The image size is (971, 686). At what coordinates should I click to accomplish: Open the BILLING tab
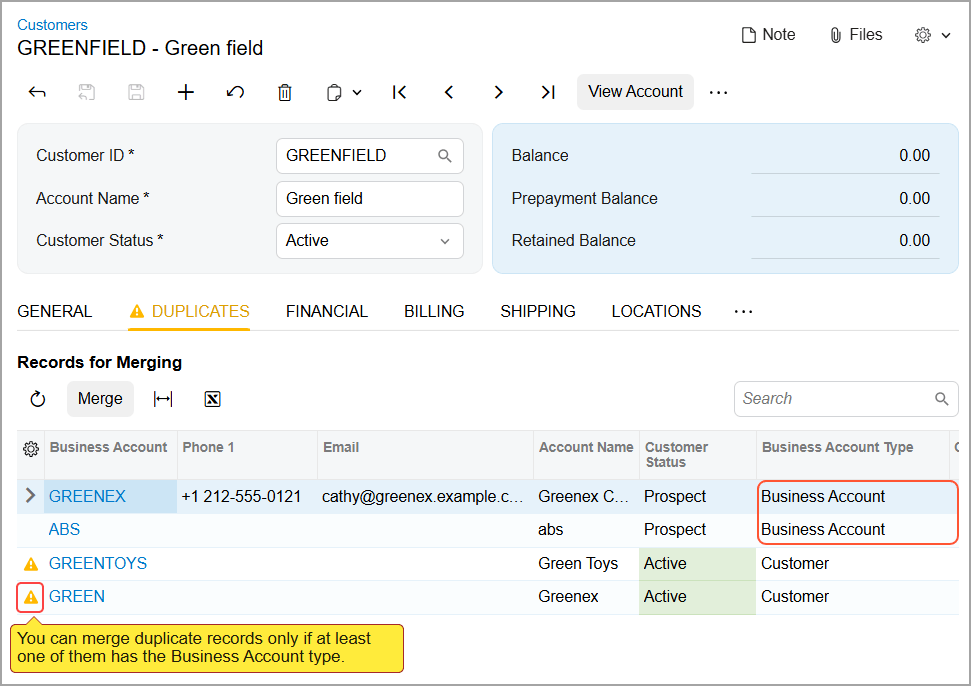tap(434, 311)
